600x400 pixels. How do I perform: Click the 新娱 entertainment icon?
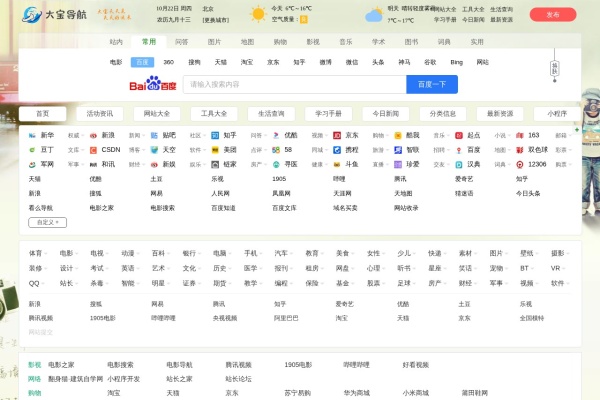(154, 165)
